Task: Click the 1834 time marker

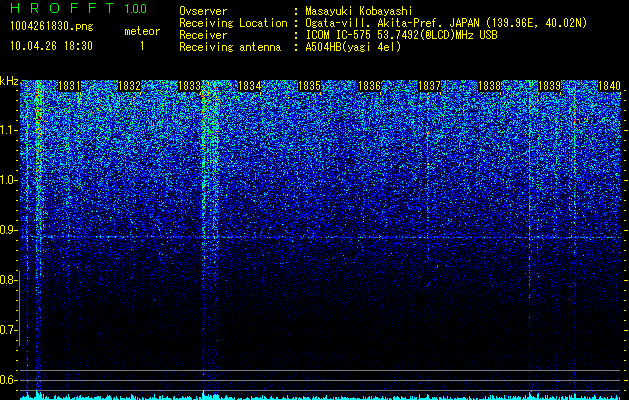Action: (250, 86)
